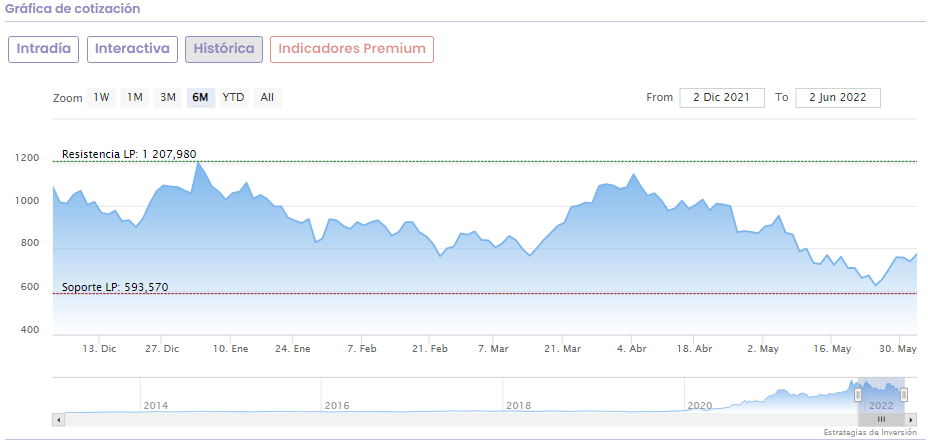Set zoom range to 1M

pos(135,98)
